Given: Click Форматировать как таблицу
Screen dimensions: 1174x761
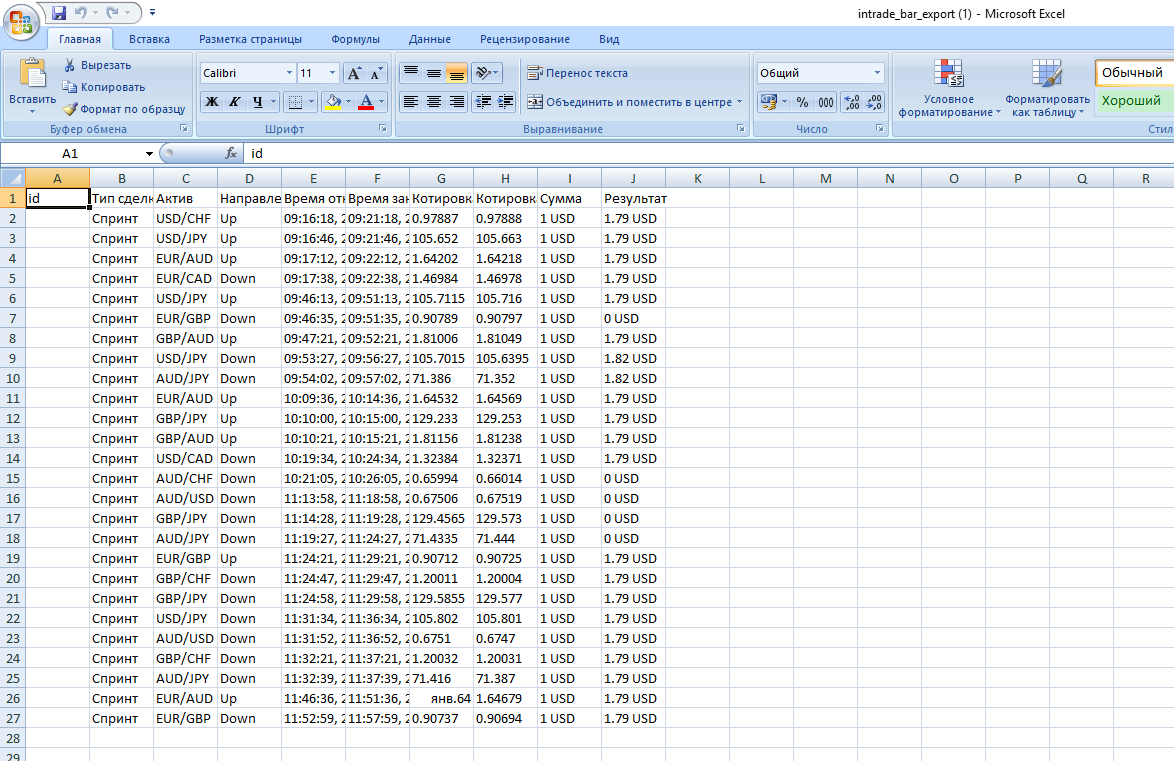Looking at the screenshot, I should point(1047,88).
